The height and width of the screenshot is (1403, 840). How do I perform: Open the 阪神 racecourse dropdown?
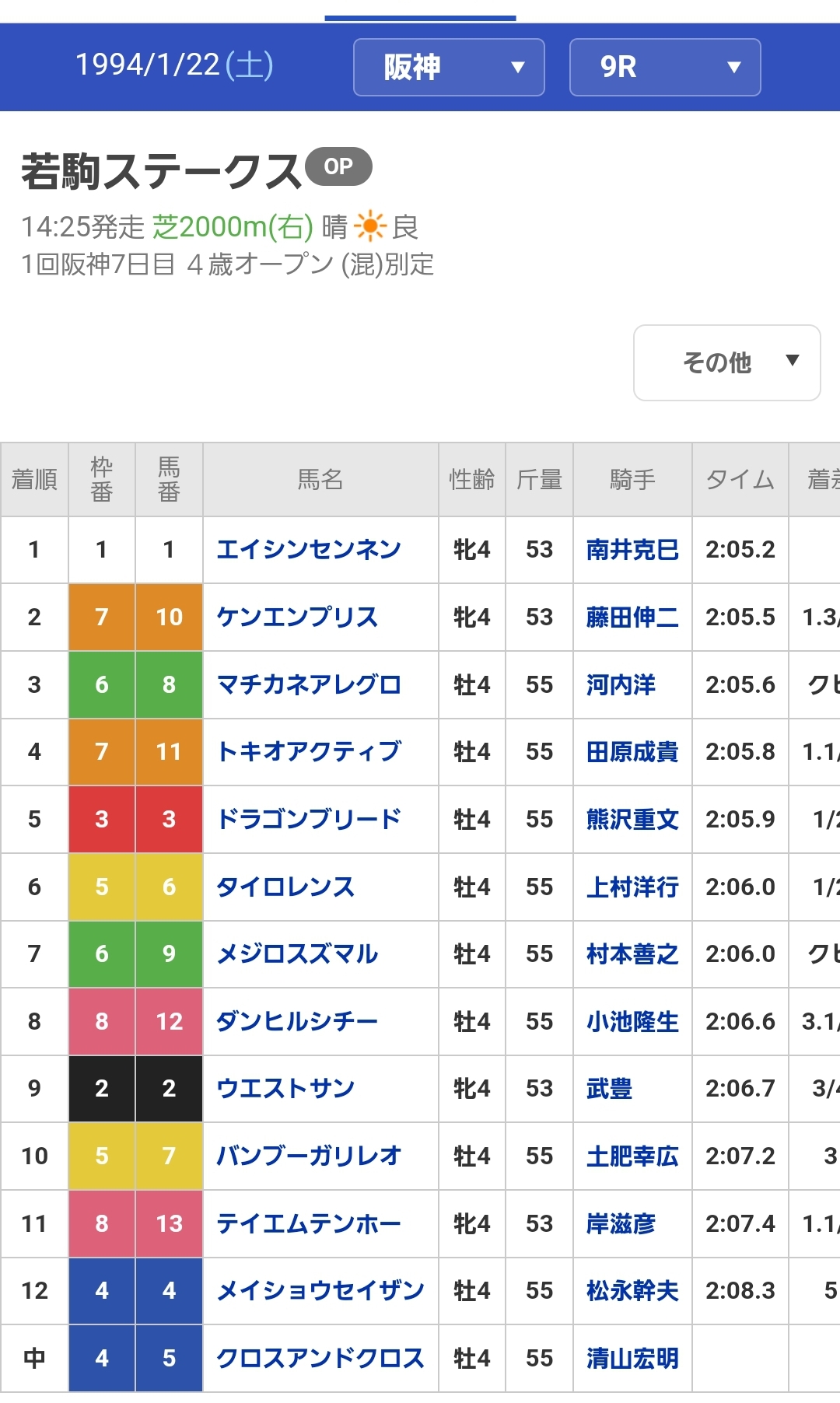click(449, 68)
